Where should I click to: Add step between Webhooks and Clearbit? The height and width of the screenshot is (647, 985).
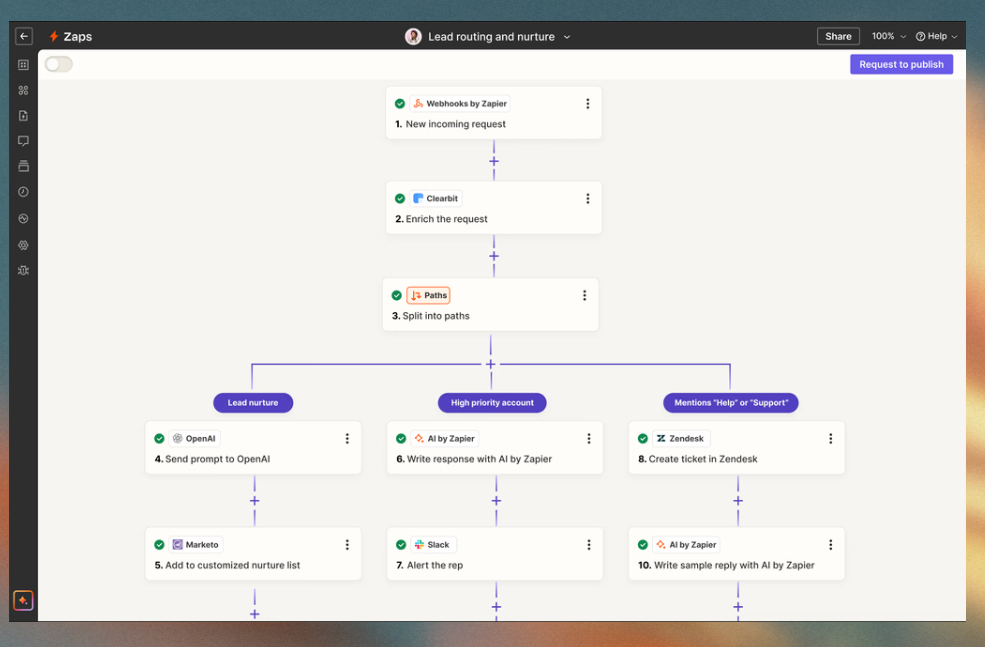[494, 161]
